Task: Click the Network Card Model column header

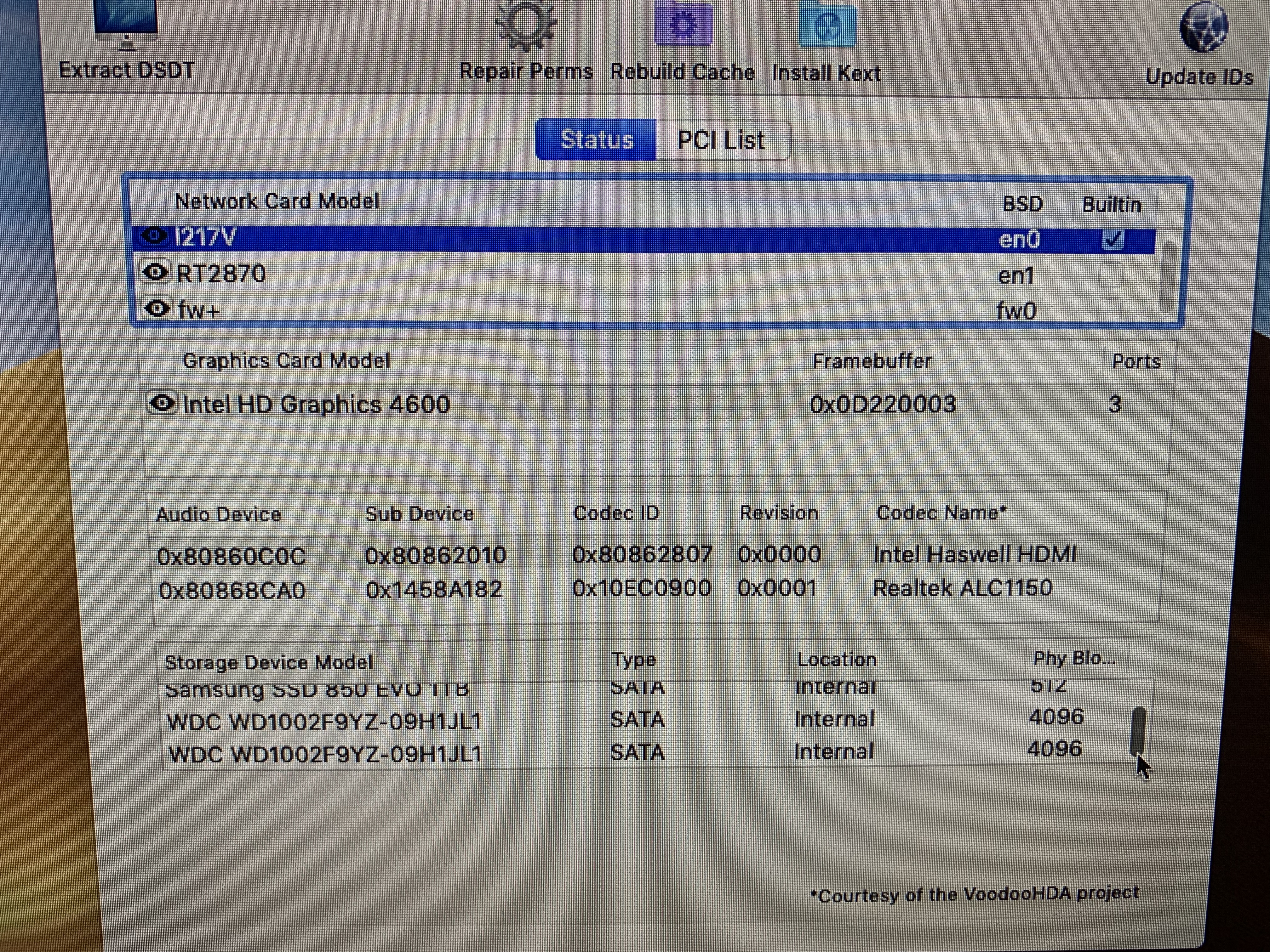Action: click(x=277, y=201)
